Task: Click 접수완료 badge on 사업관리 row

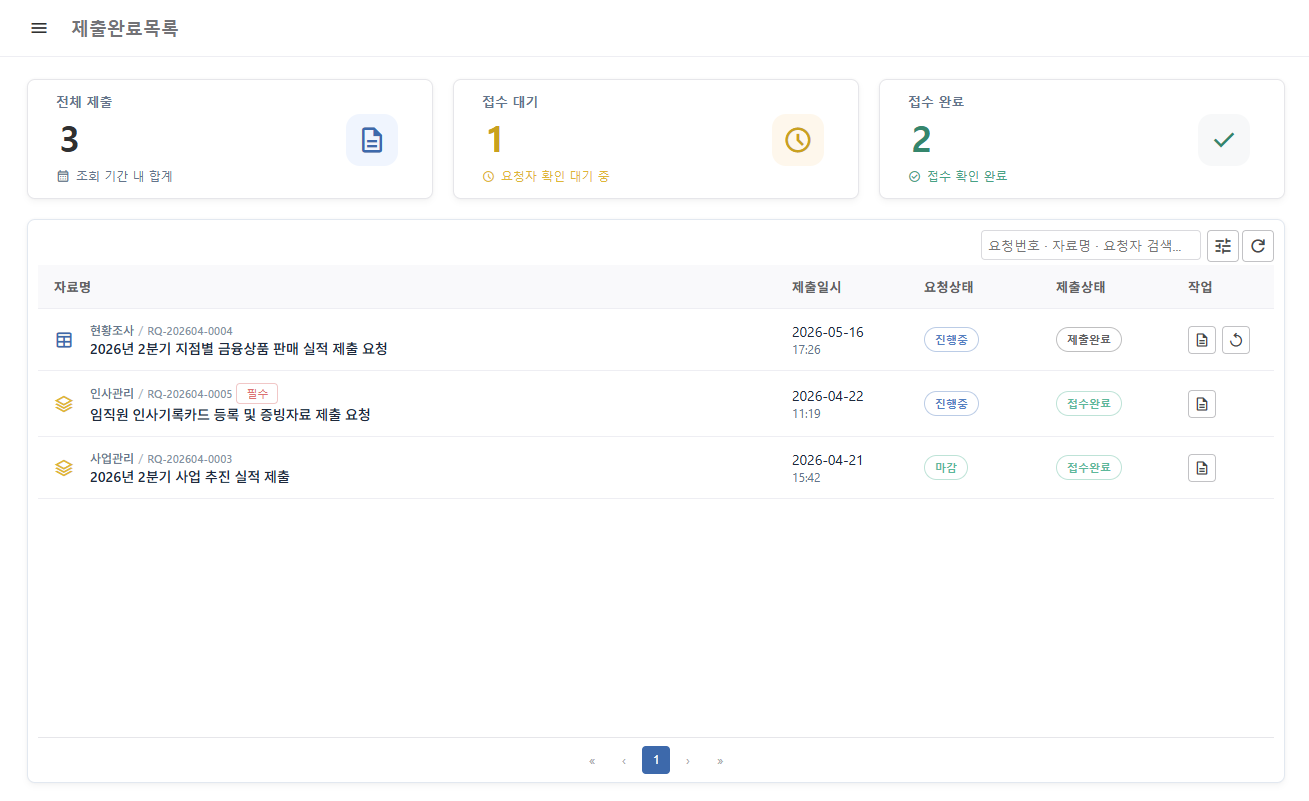Action: 1089,467
